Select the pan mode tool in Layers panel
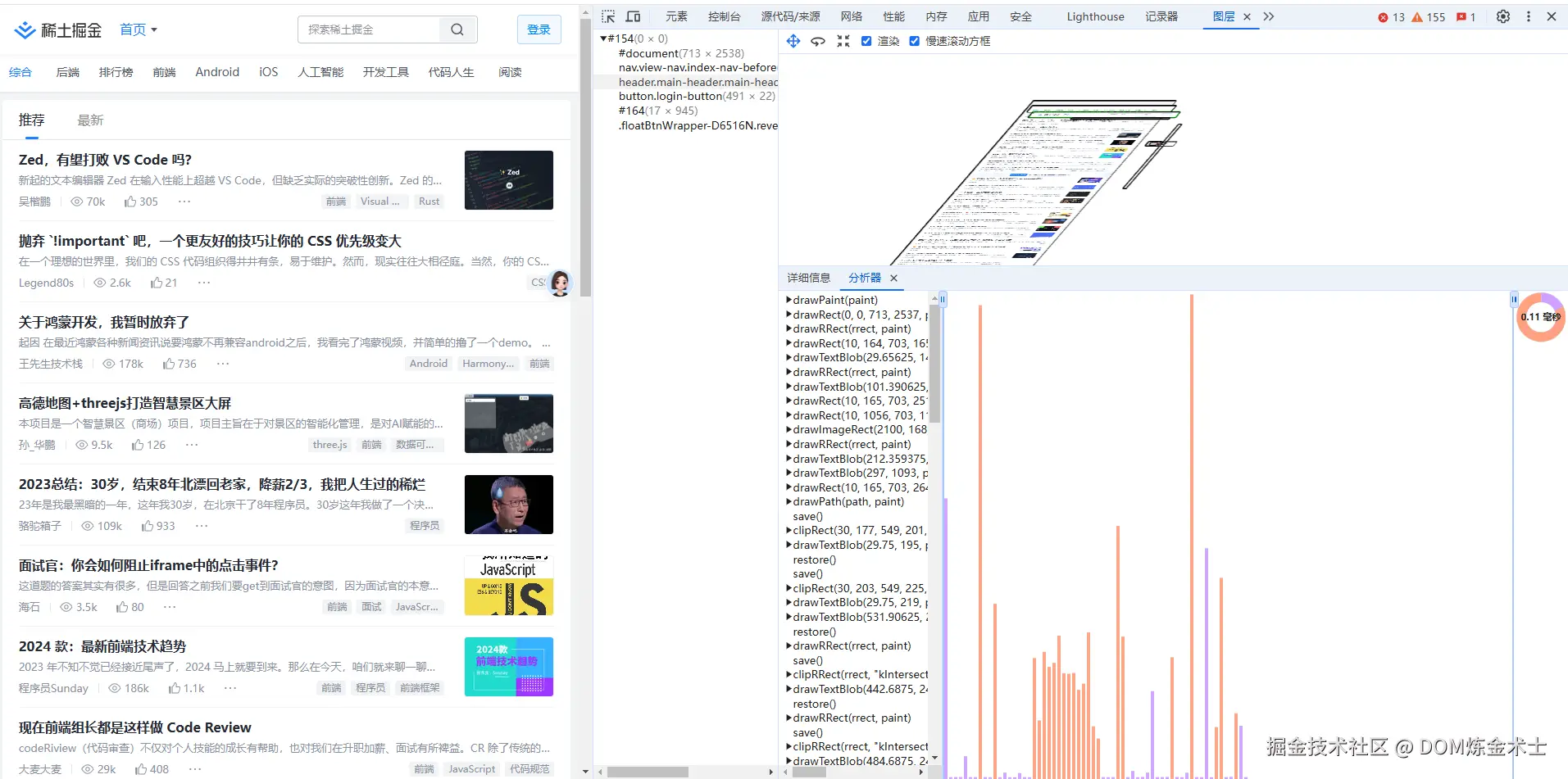This screenshot has height=779, width=1568. click(793, 41)
